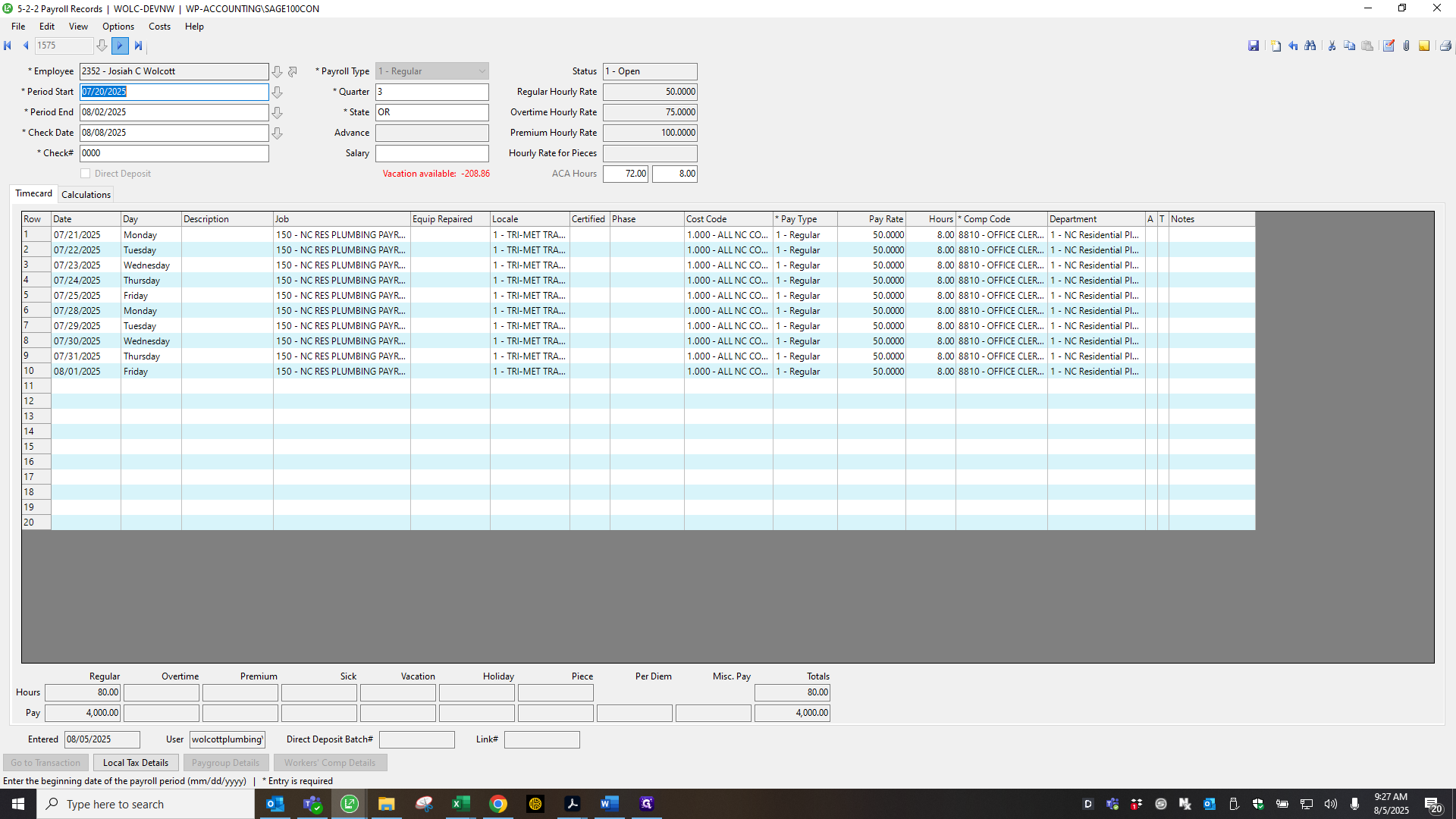
Task: Click the Pay Type column header
Action: (x=805, y=219)
